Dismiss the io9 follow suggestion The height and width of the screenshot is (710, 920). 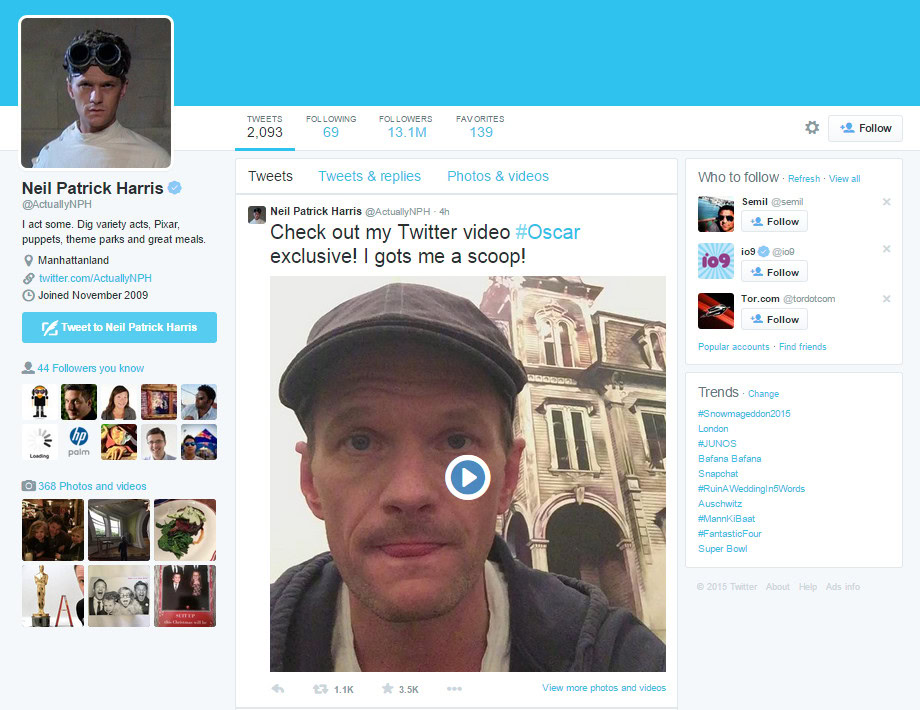(x=886, y=250)
